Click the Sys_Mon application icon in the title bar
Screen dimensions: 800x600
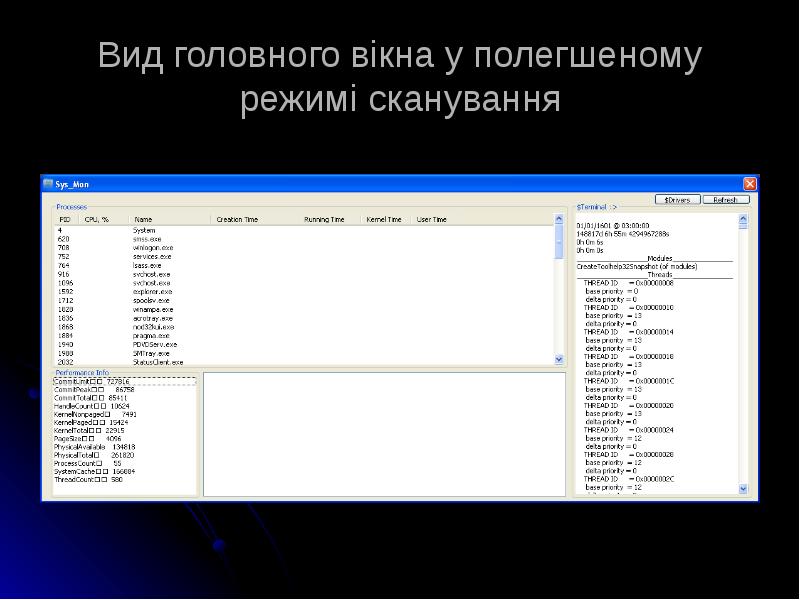coord(48,183)
